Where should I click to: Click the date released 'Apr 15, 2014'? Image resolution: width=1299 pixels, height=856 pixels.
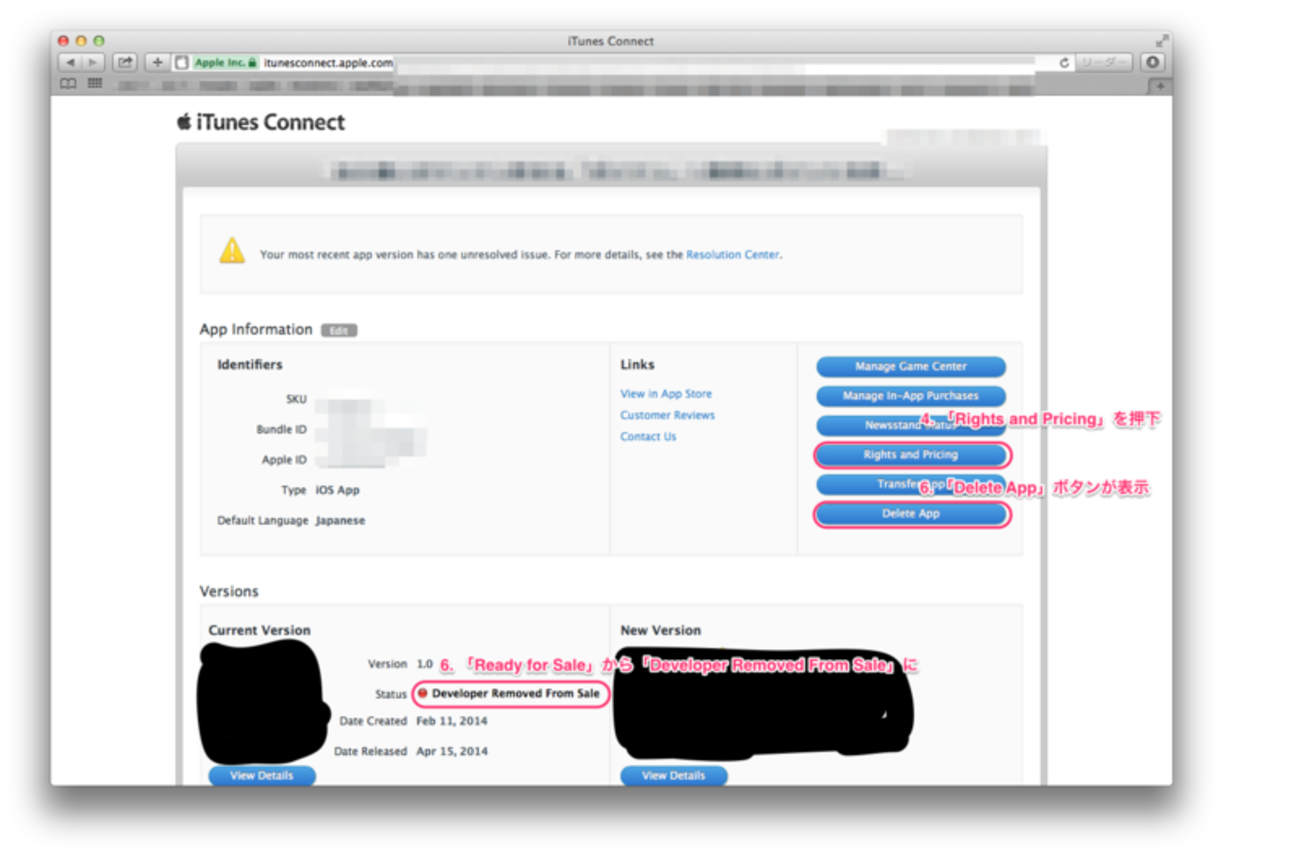452,751
